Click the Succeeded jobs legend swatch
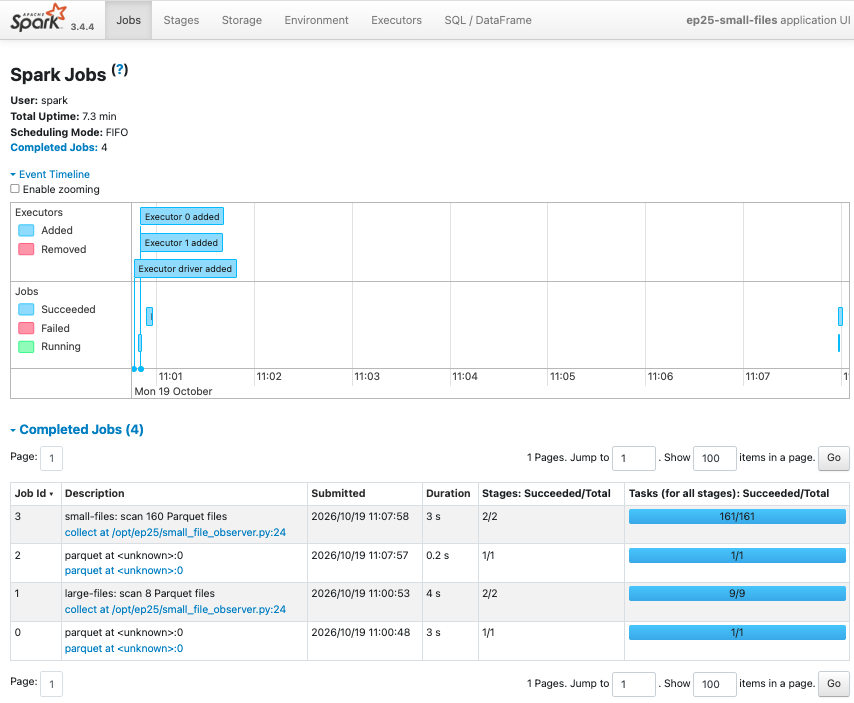This screenshot has width=854, height=703. [x=26, y=309]
